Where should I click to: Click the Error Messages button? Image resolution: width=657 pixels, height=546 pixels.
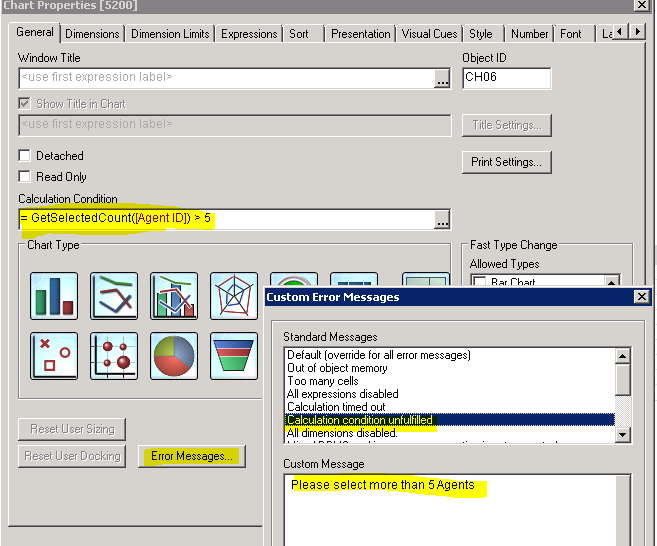tap(192, 456)
